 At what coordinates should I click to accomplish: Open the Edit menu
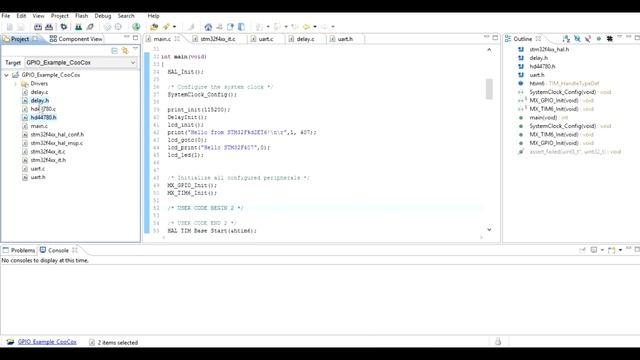[21, 16]
